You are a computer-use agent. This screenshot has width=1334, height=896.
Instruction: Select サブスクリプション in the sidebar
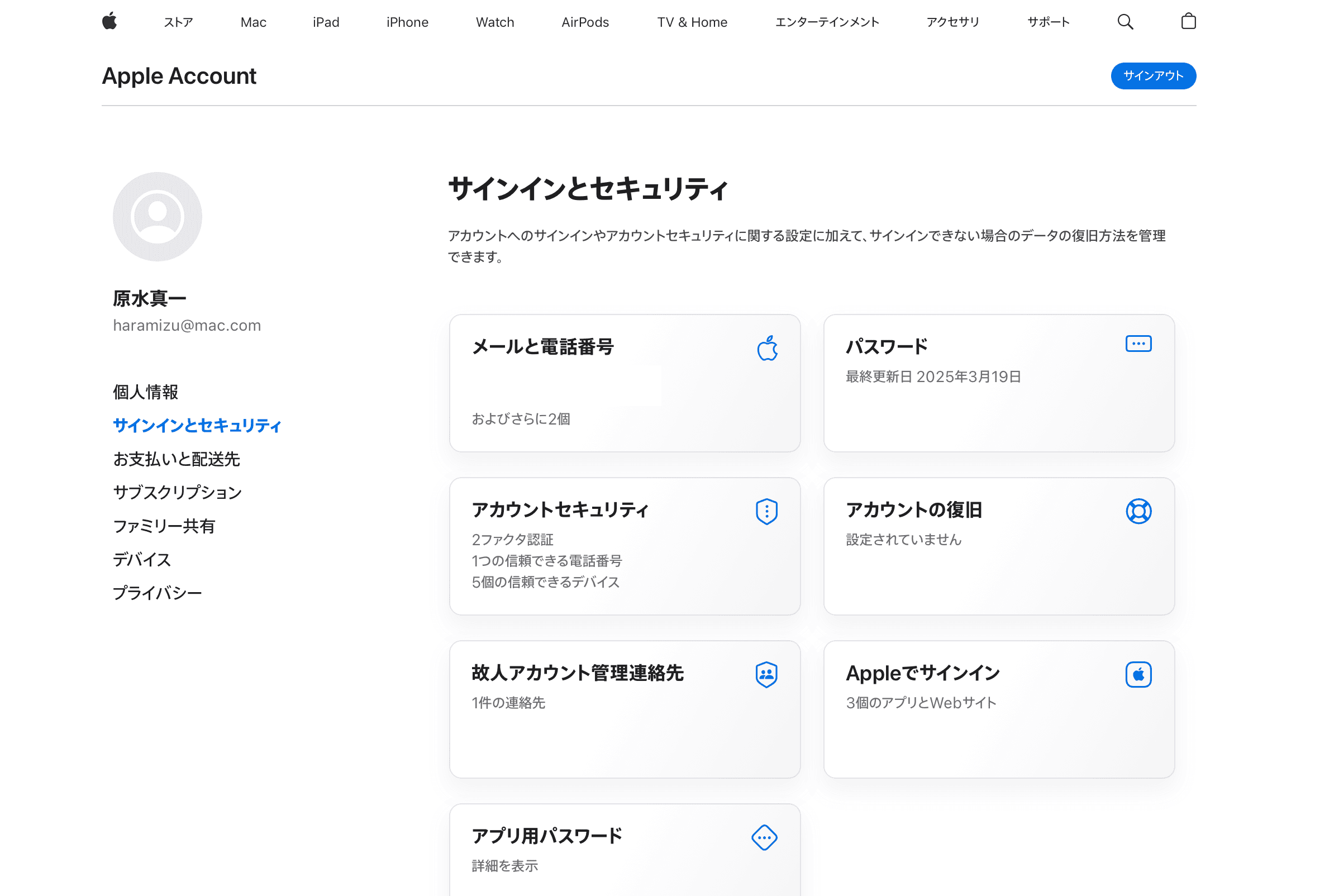point(178,492)
